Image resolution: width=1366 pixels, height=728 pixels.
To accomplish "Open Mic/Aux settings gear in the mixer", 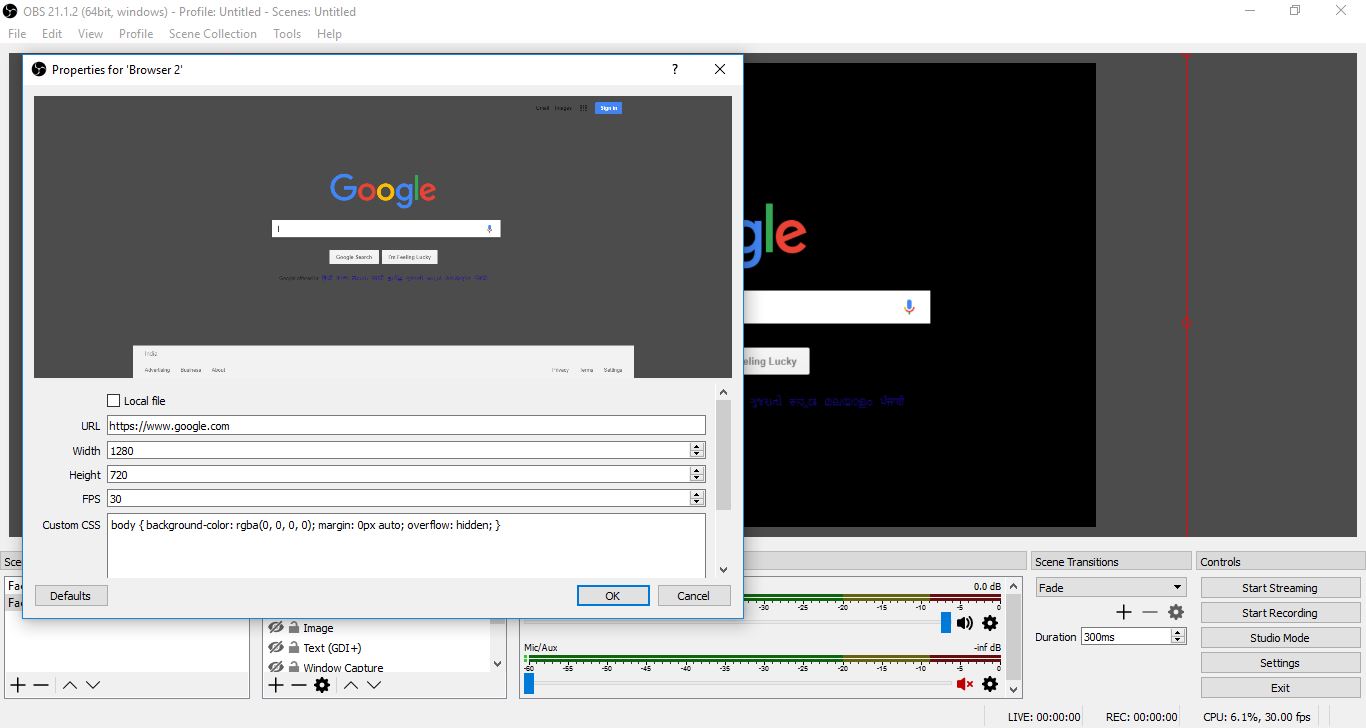I will (990, 684).
